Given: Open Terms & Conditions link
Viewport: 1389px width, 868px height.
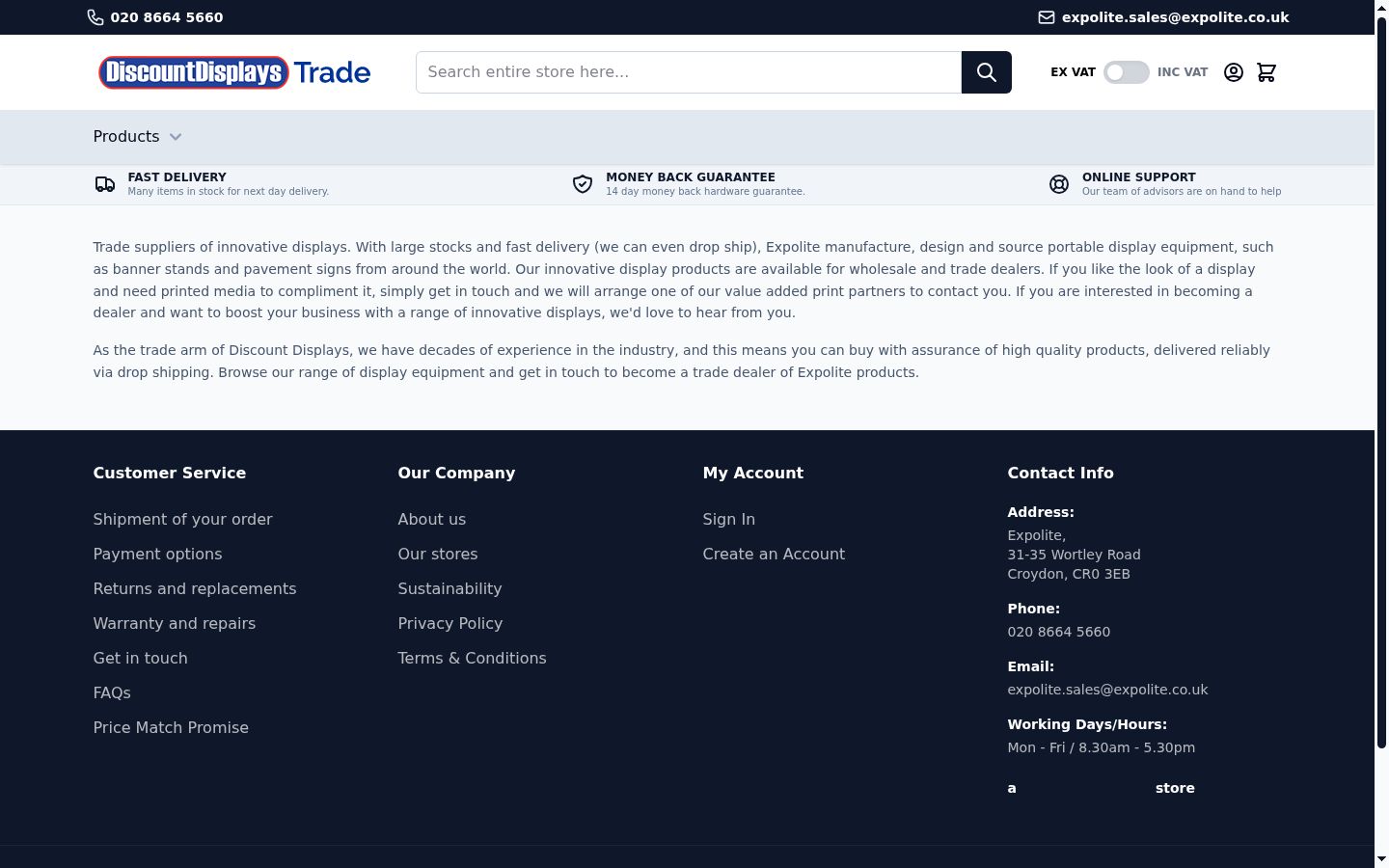Looking at the screenshot, I should 473,658.
